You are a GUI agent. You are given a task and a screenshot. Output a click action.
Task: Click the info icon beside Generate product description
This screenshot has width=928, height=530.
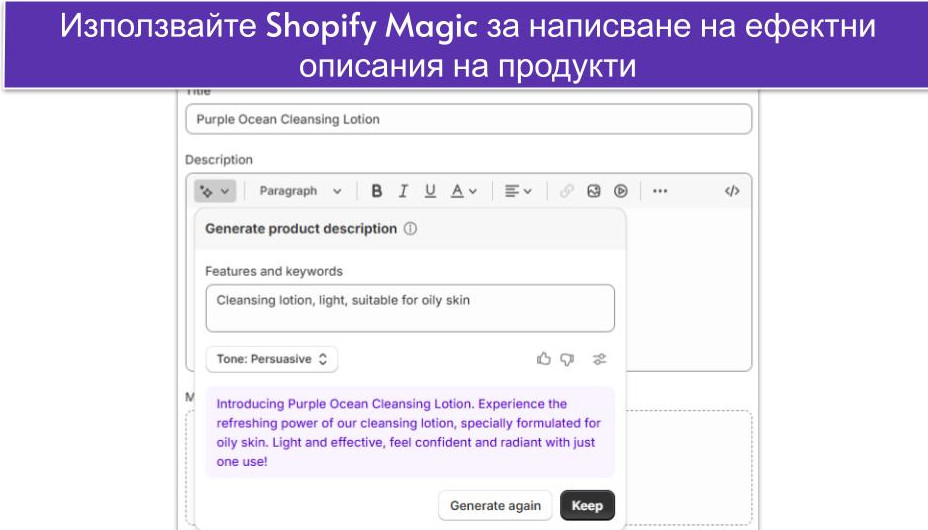coord(410,229)
